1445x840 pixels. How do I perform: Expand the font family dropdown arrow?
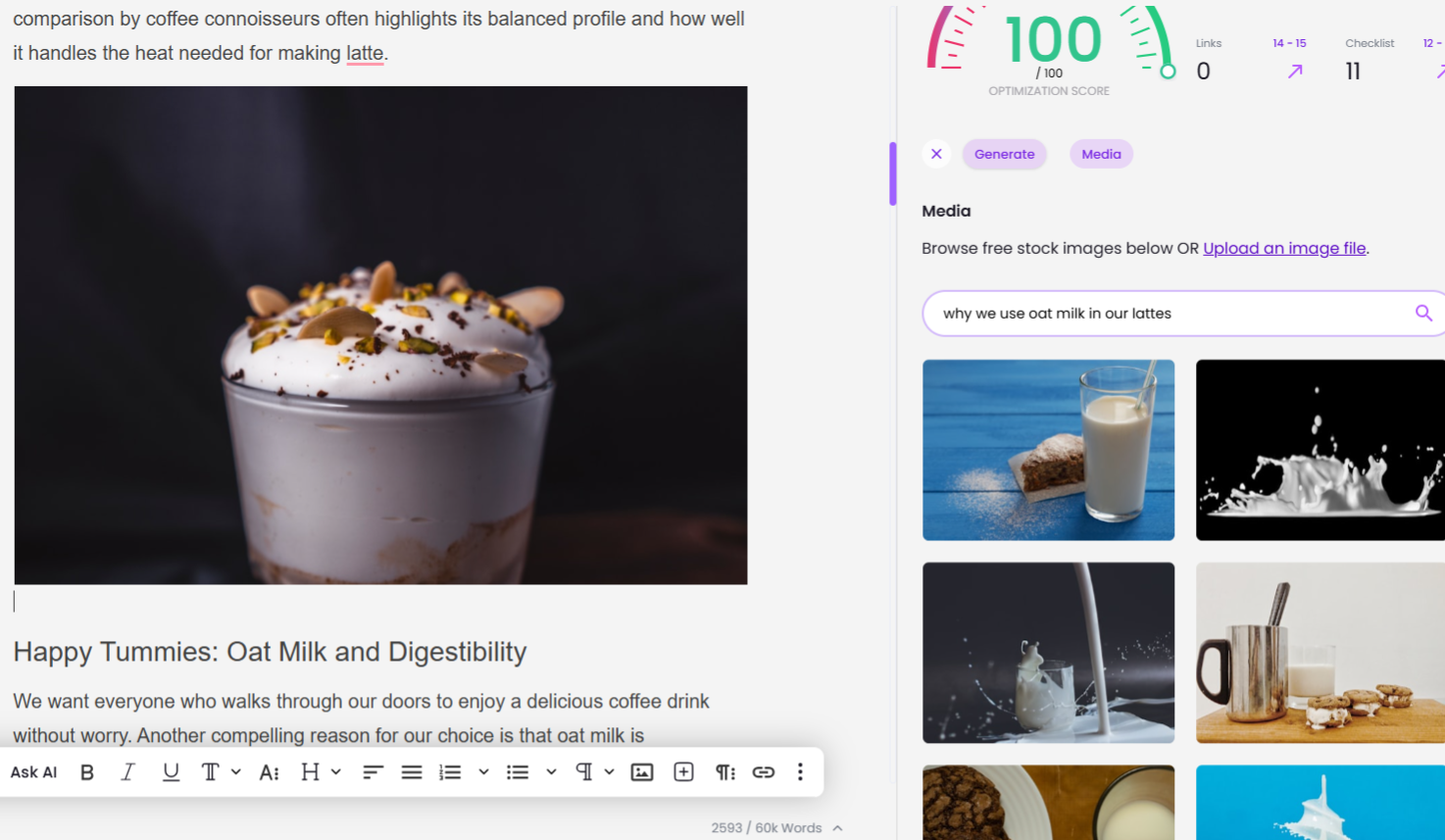[x=236, y=772]
